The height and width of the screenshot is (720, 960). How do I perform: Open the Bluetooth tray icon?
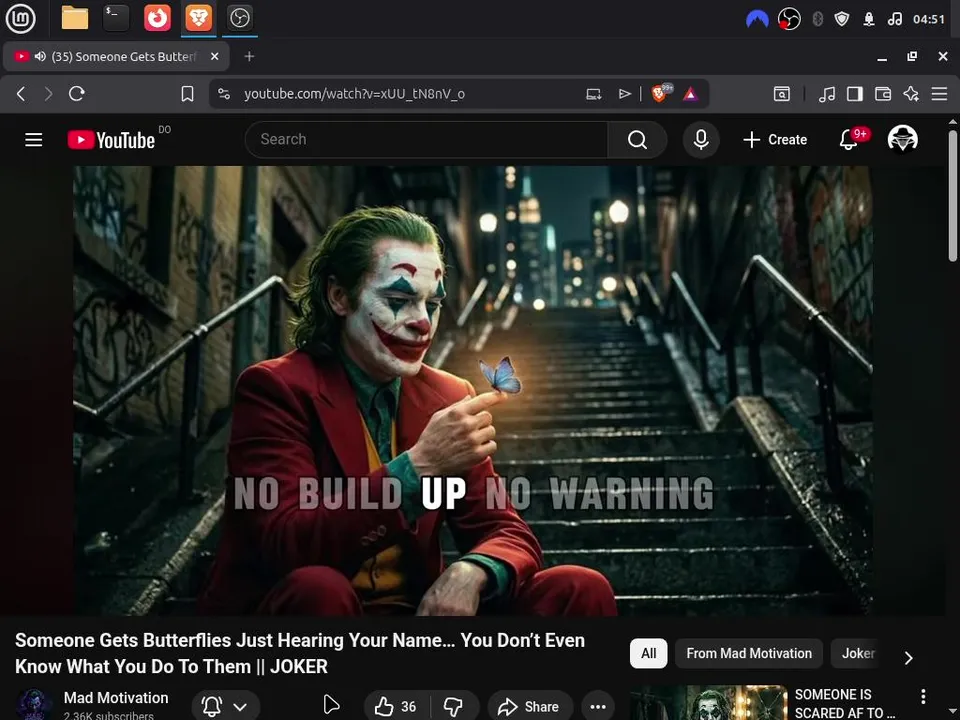coord(817,19)
